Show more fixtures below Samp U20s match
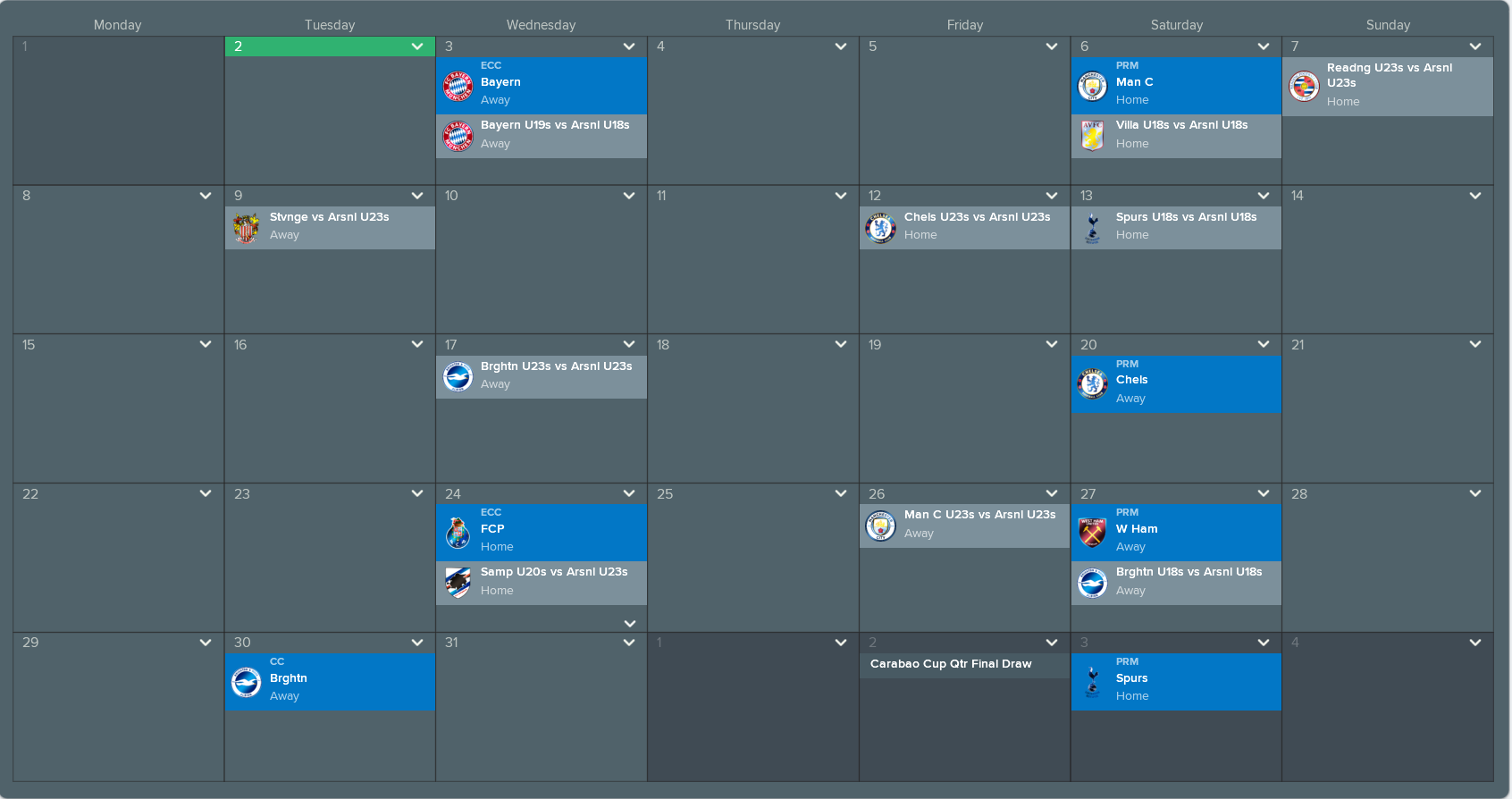The width and height of the screenshot is (1512, 799). [629, 623]
